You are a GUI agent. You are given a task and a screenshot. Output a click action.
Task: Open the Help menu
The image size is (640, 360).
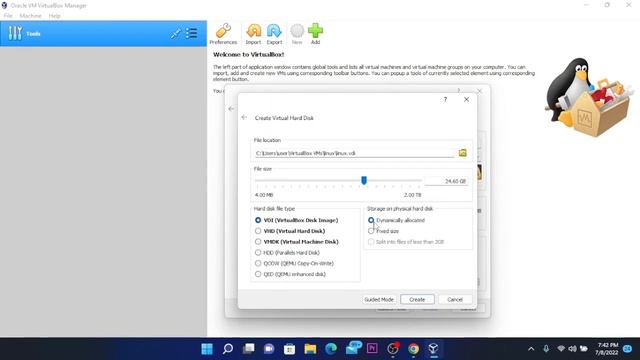[x=54, y=16]
